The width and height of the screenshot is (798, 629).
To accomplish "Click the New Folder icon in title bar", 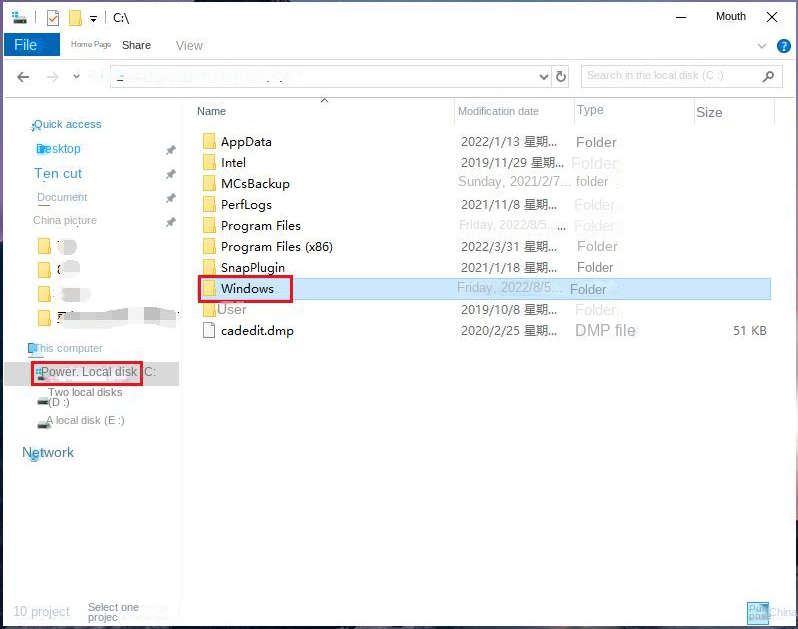I will (75, 18).
